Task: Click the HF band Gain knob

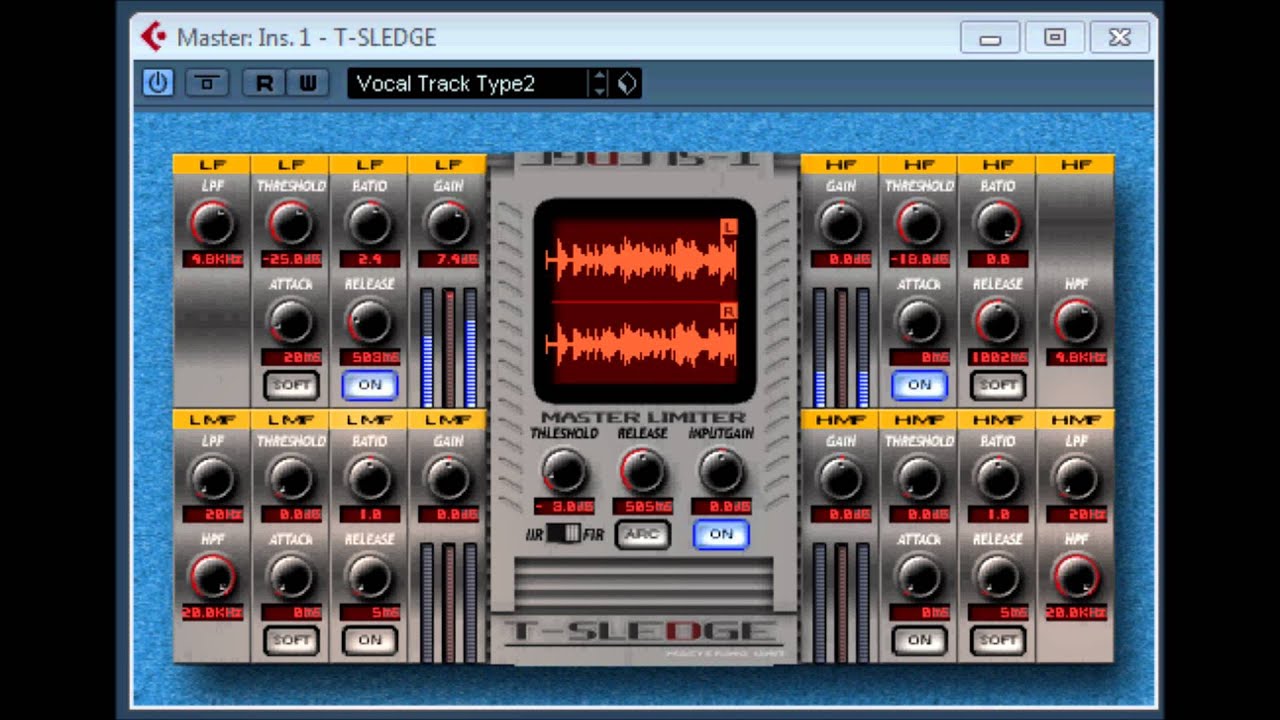Action: (840, 223)
